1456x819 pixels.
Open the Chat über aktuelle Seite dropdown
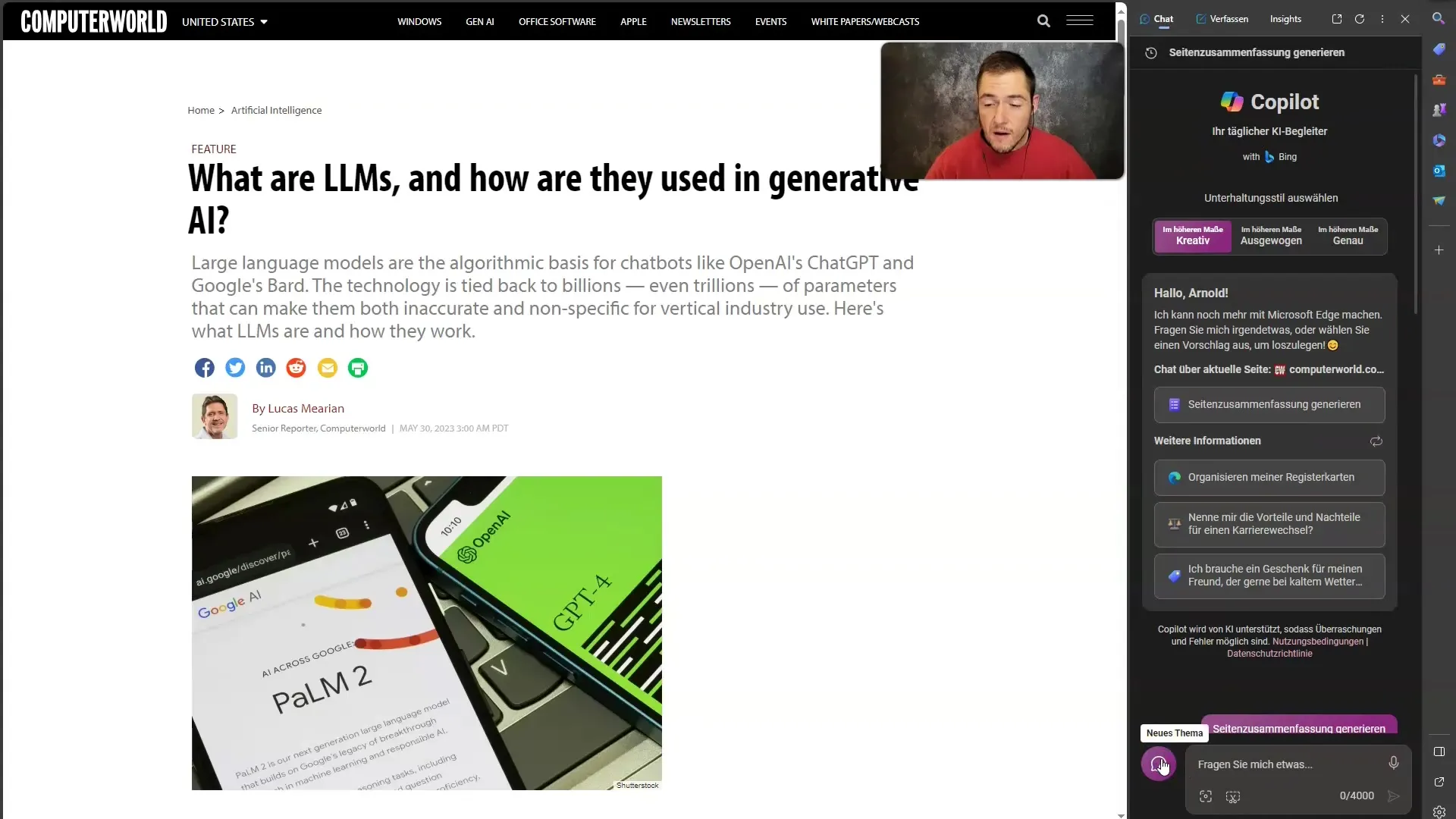click(x=1337, y=369)
